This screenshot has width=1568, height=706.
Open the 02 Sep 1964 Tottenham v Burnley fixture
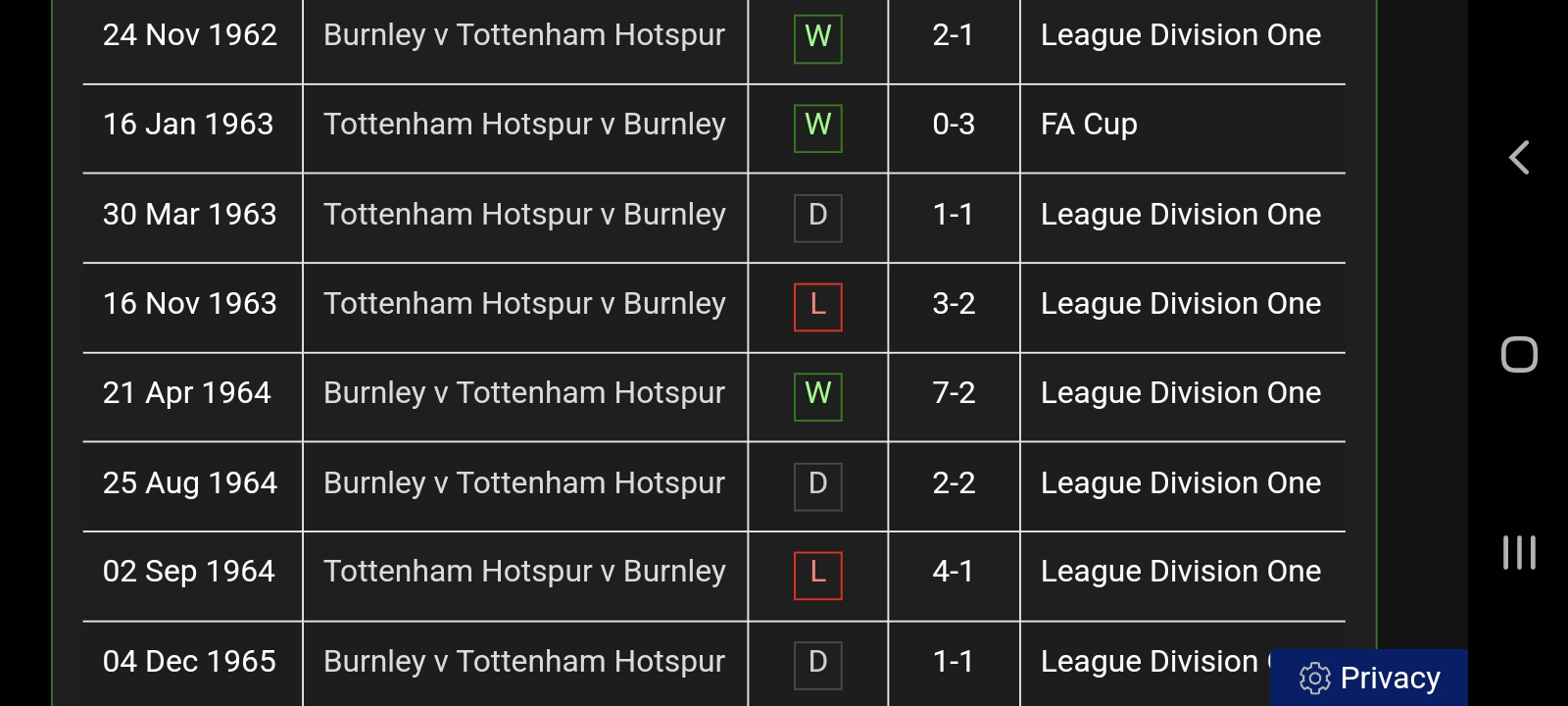coord(524,572)
